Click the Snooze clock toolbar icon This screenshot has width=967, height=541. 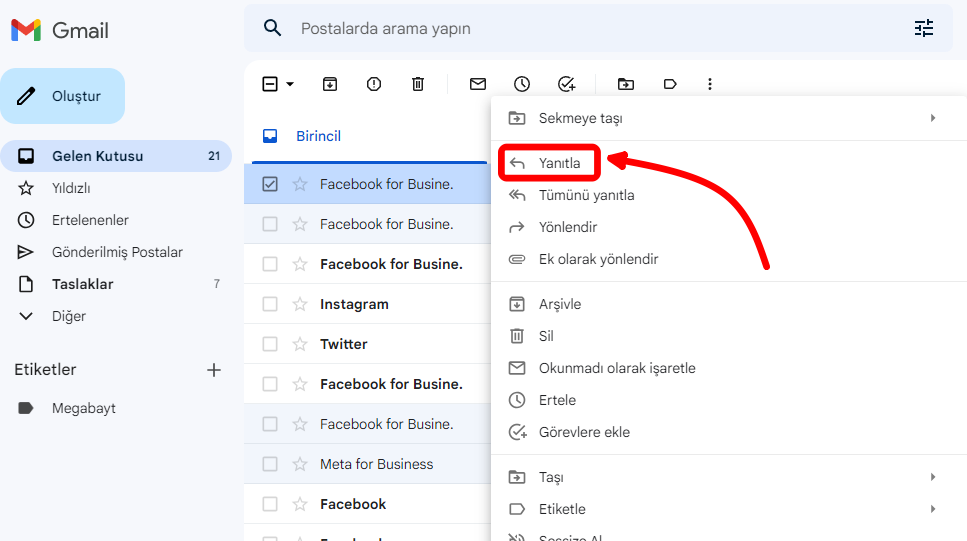click(x=522, y=84)
